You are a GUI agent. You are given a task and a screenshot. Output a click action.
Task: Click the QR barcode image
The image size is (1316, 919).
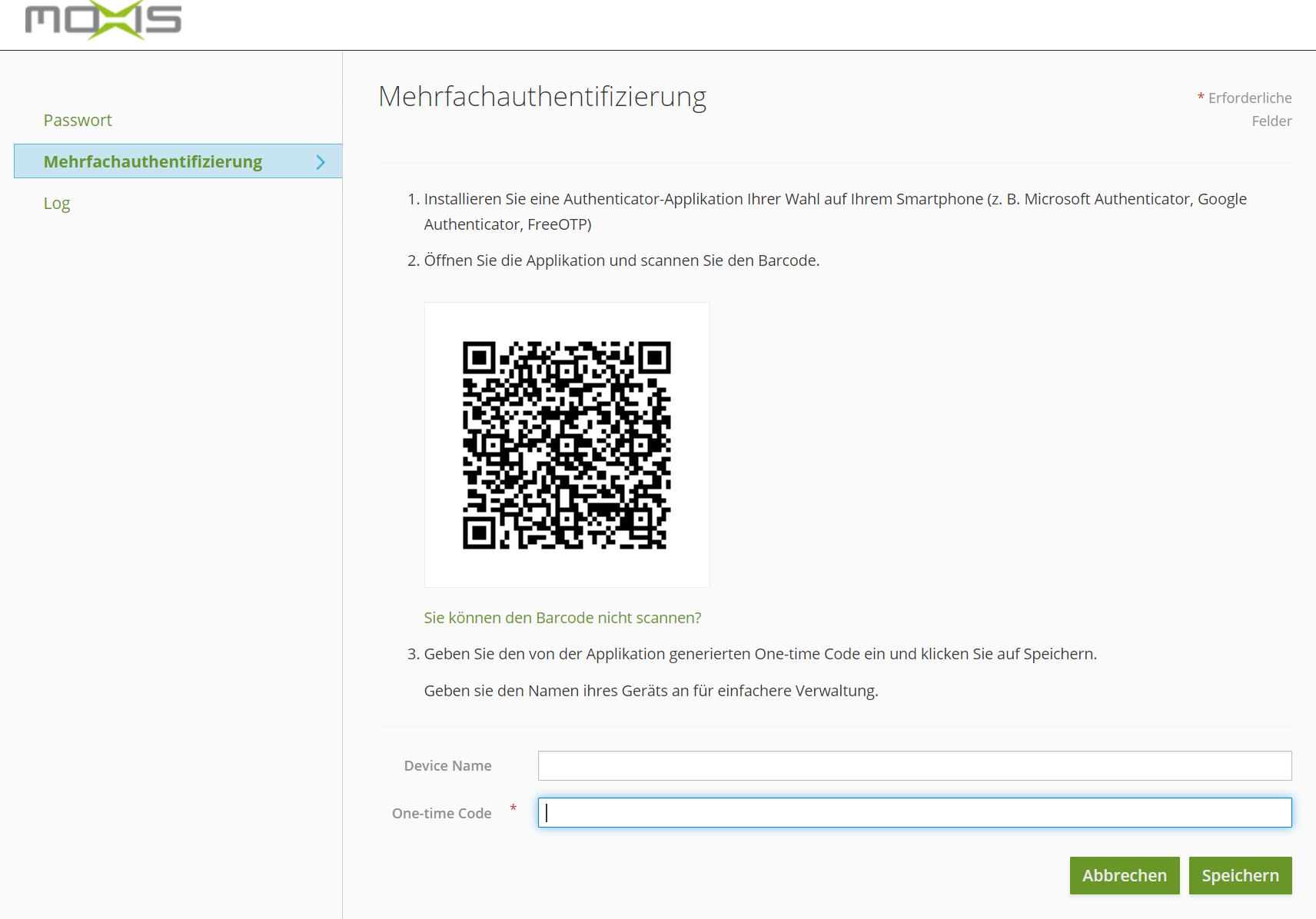coord(567,444)
